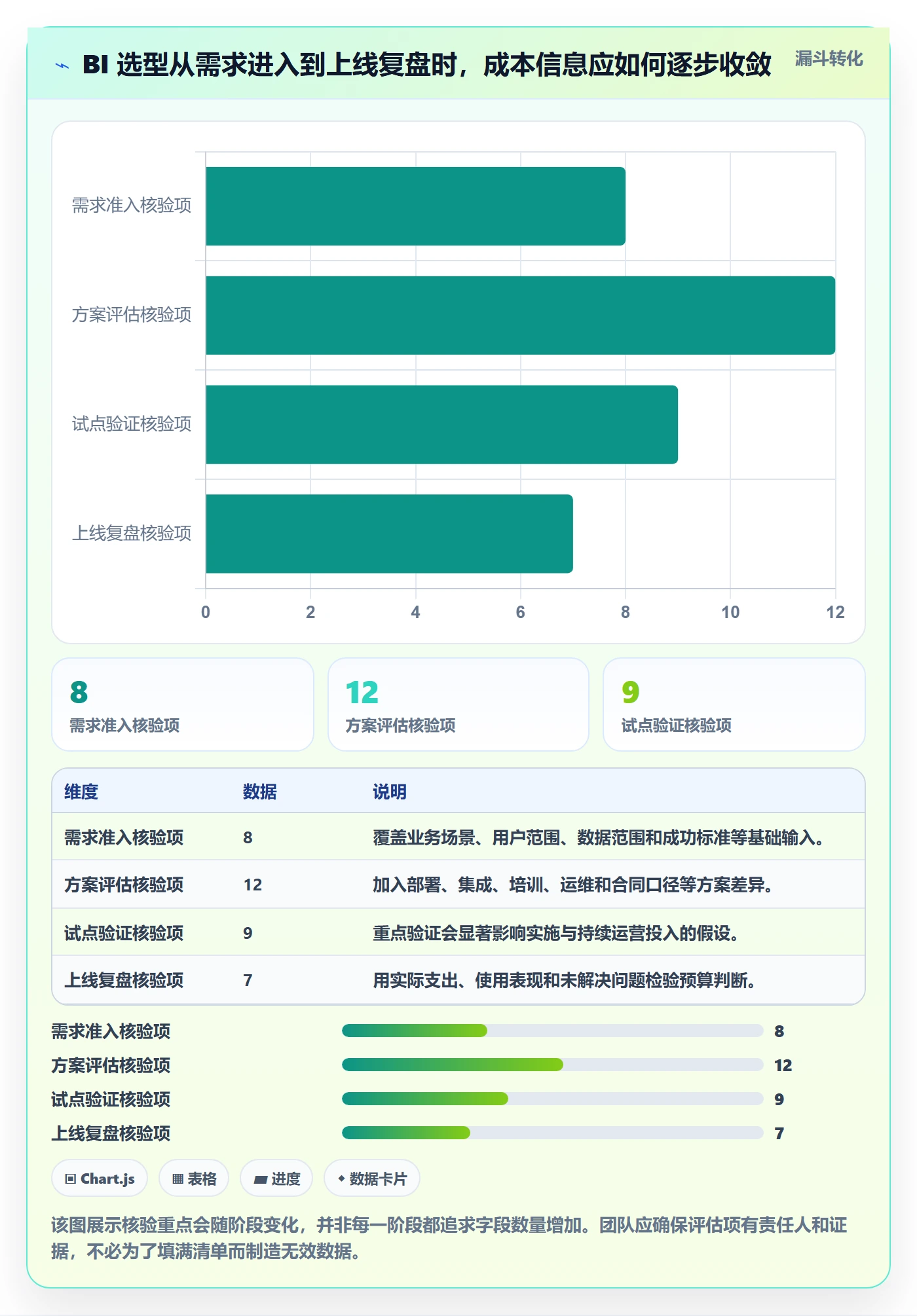
Task: Click the 数据 column header
Action: 260,792
